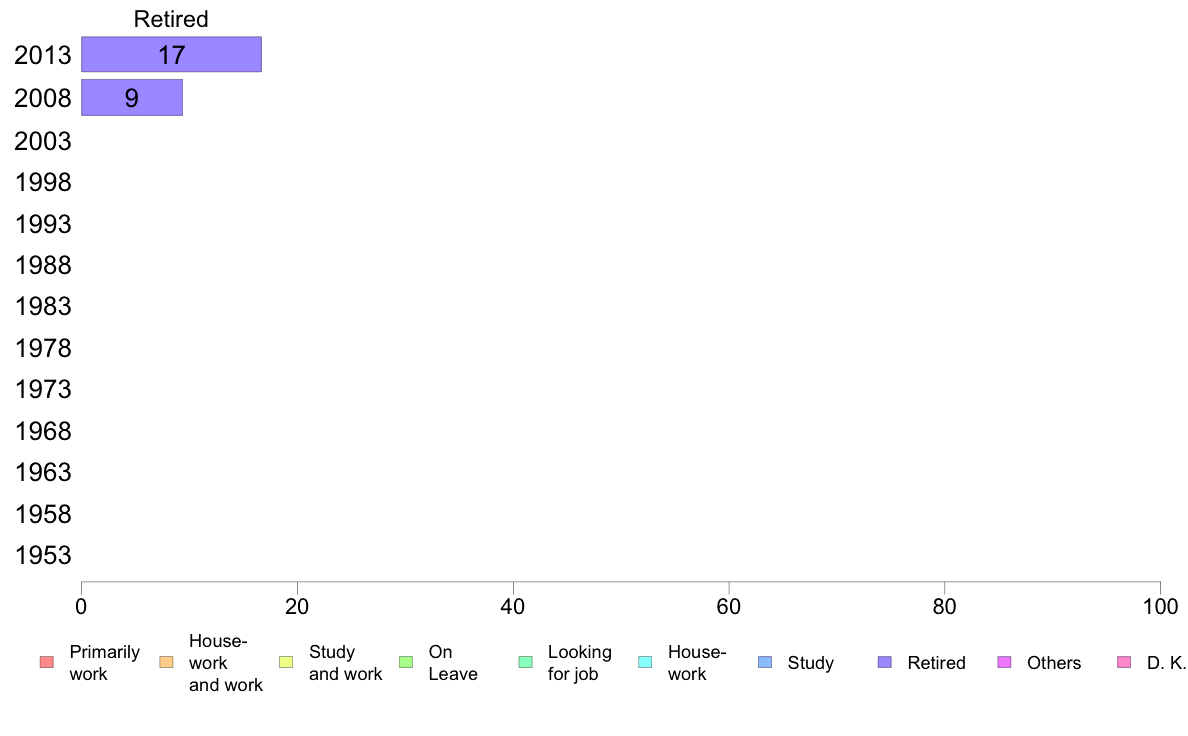Select the 2008 bar showing 9
Screen dimensions: 1188x736
click(x=132, y=98)
